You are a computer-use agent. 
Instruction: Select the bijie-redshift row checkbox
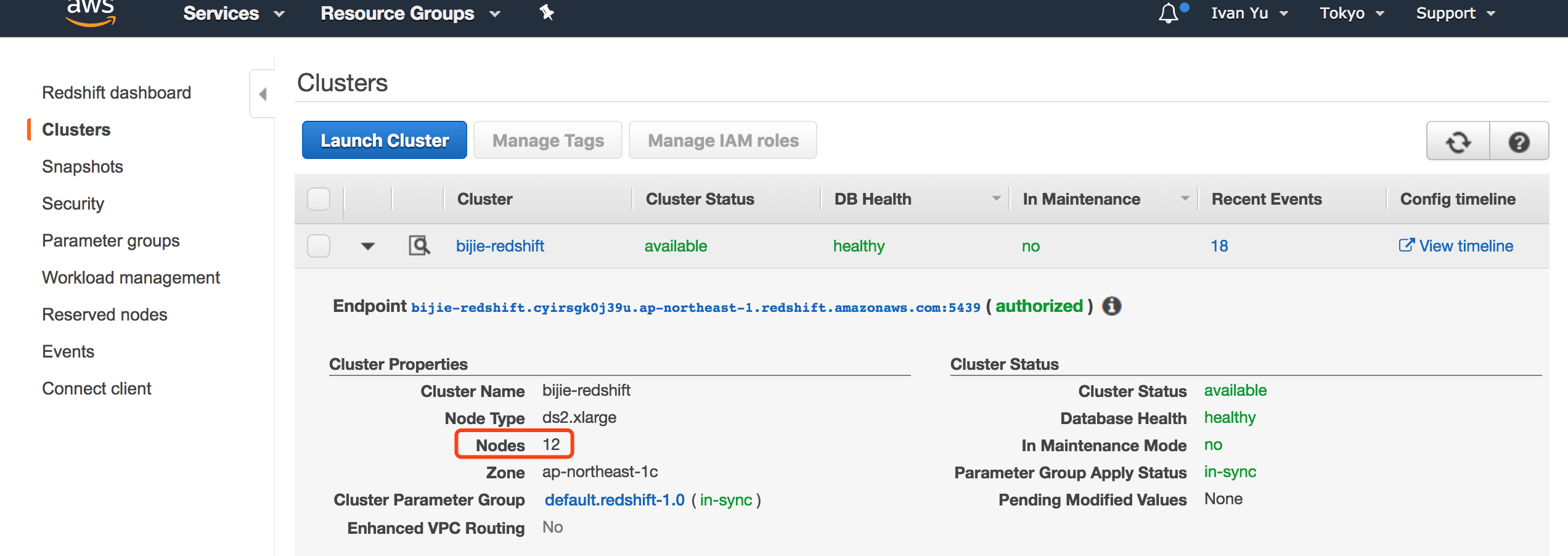pos(319,246)
